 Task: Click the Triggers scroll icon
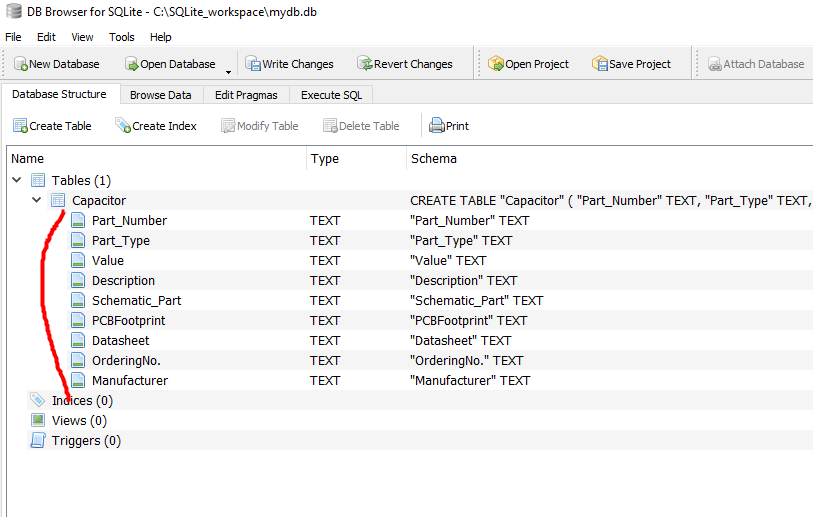click(x=38, y=440)
